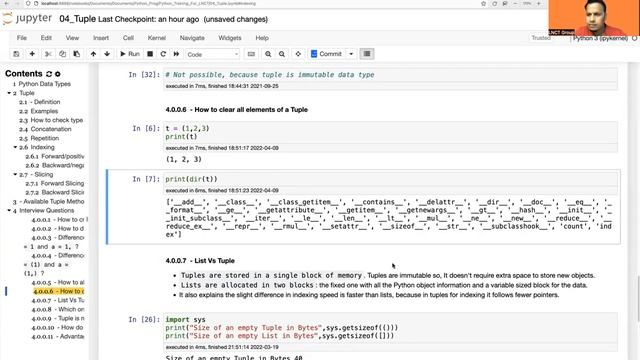Click the Trusted notebook indicator
The height and width of the screenshot is (360, 640).
point(541,38)
